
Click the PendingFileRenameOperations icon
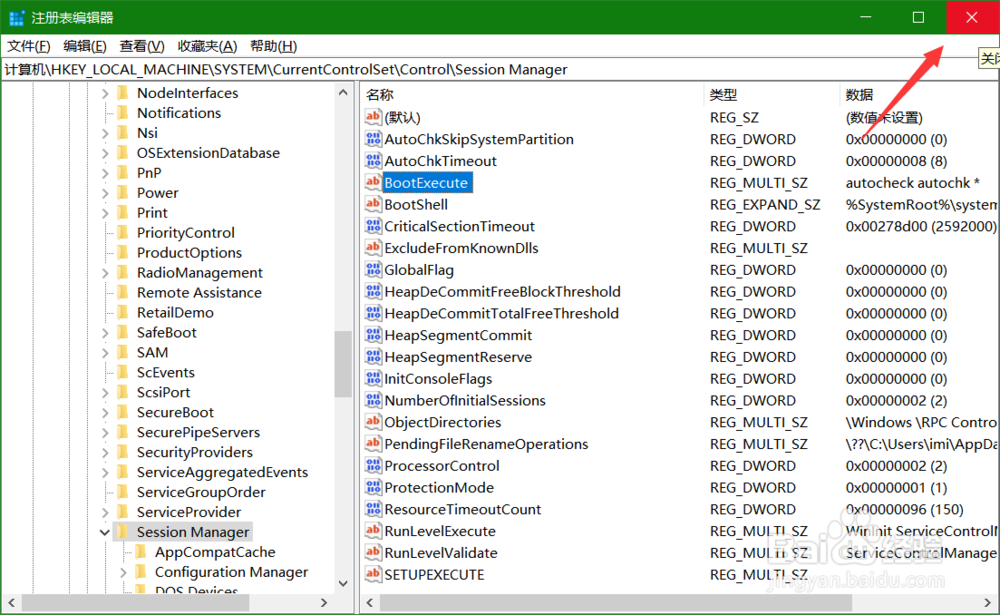(373, 443)
